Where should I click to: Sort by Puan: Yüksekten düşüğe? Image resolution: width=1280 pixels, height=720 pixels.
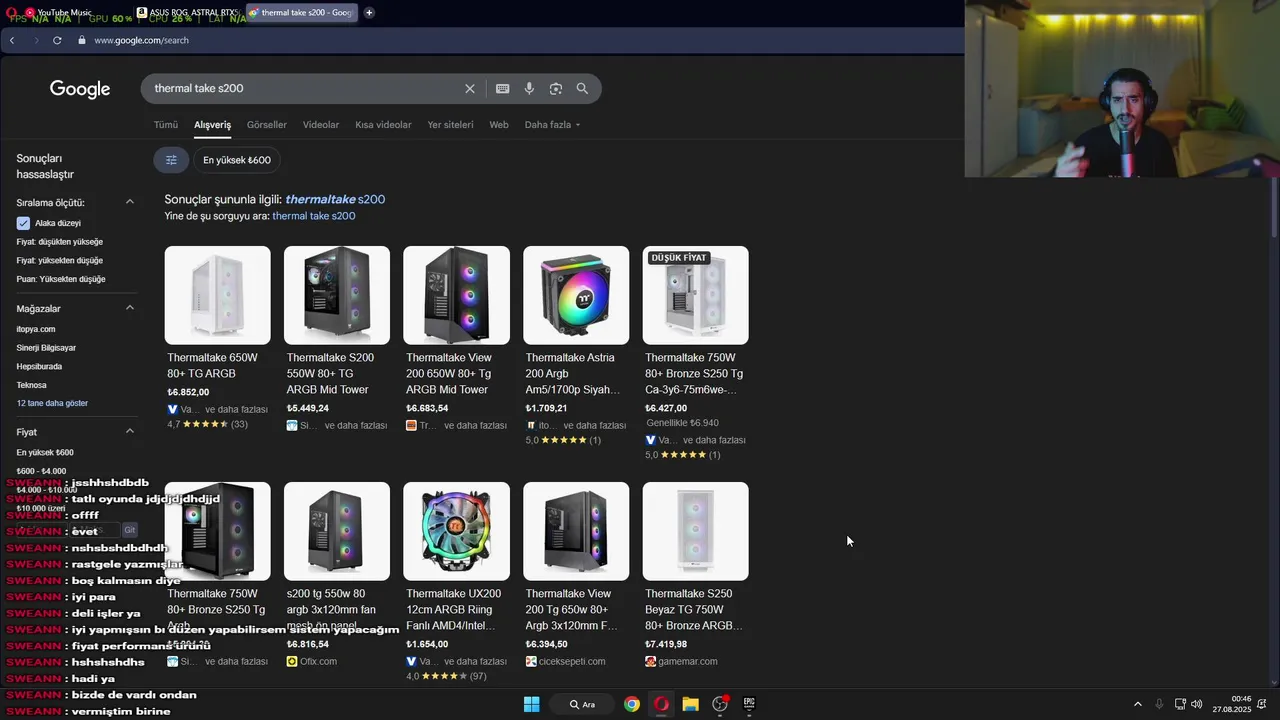point(61,279)
